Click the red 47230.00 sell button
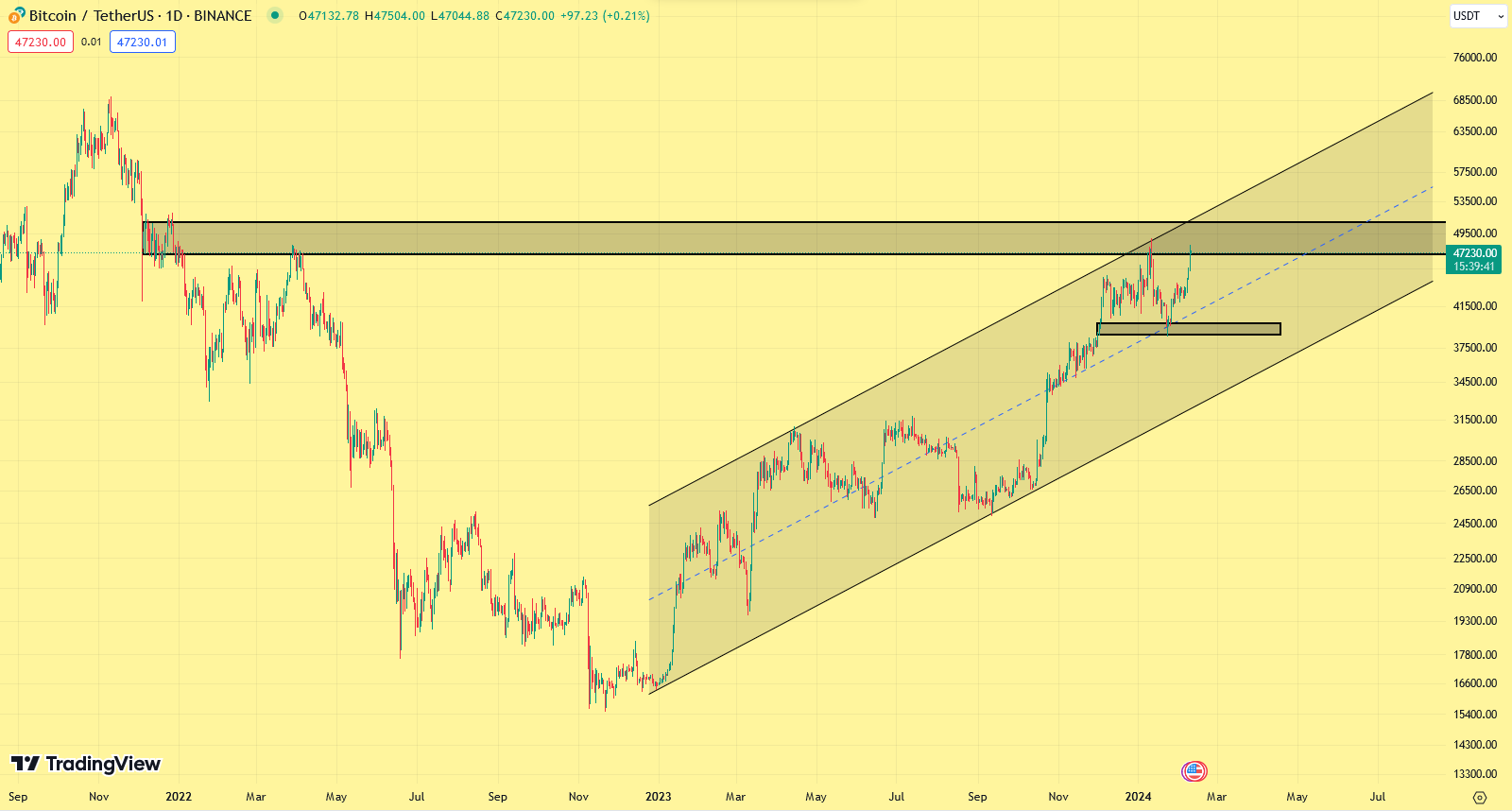The height and width of the screenshot is (811, 1512). 41,42
